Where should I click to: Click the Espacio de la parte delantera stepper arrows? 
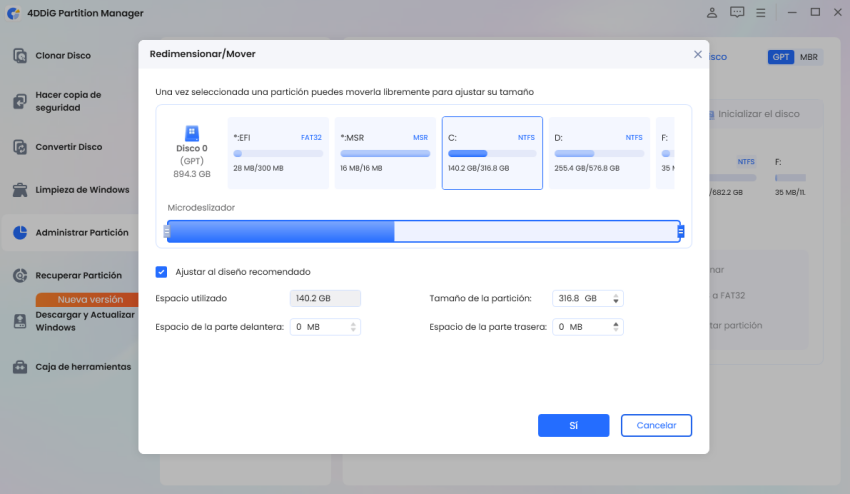click(x=353, y=327)
